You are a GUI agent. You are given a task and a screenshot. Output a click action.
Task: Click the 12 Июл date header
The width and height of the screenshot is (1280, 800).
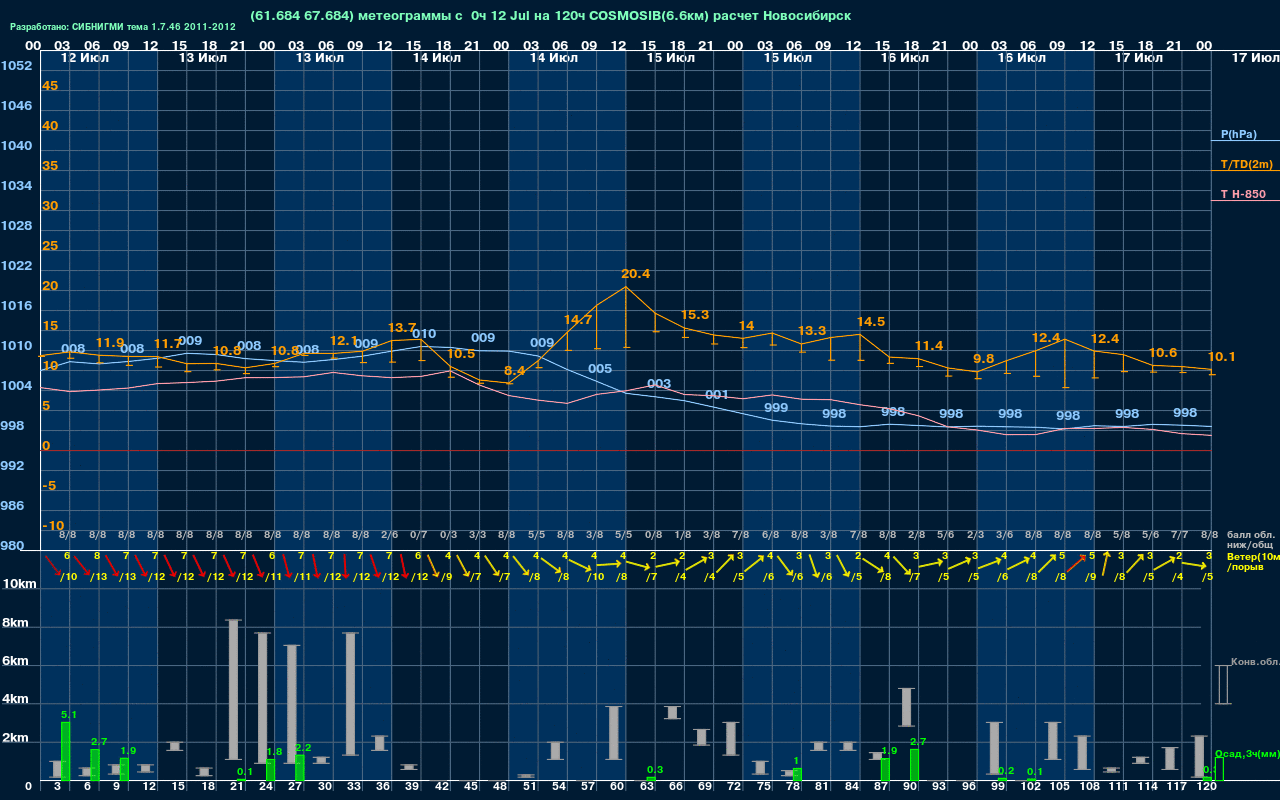[84, 58]
